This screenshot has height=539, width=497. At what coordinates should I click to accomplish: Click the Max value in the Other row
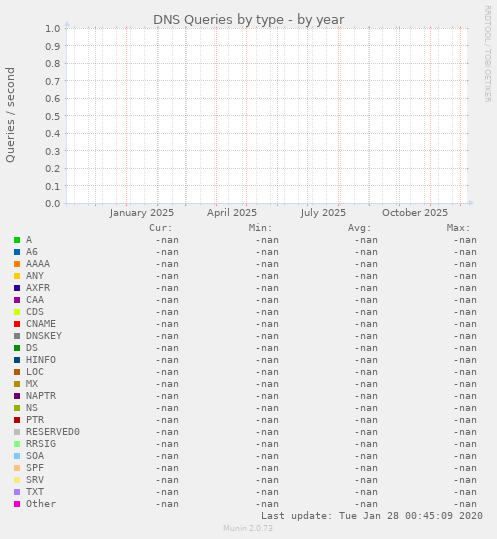pyautogui.click(x=465, y=504)
